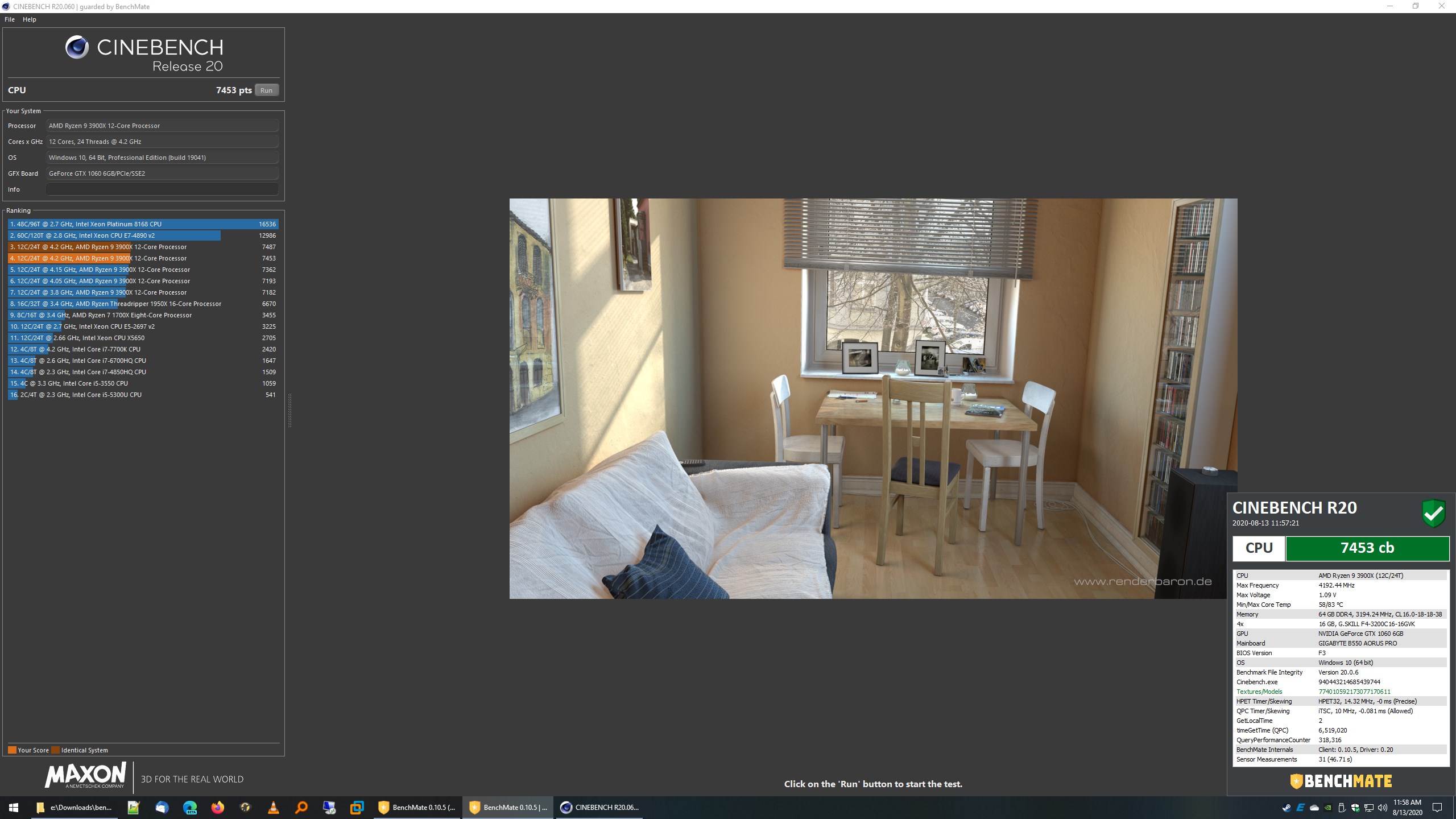Click the rendered room scene image
1456x819 pixels.
[x=873, y=398]
